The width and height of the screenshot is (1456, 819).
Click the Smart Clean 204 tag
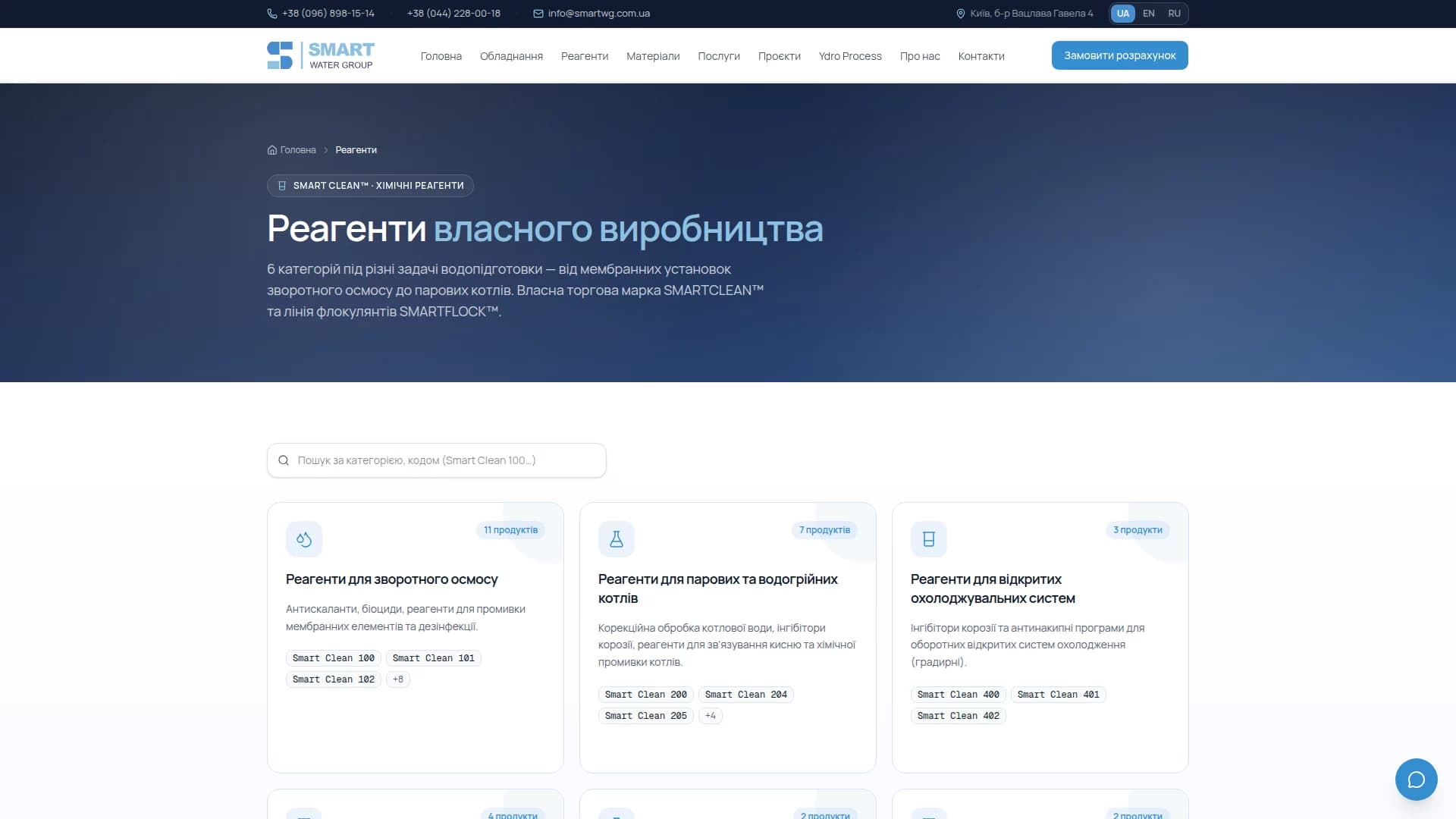click(746, 695)
